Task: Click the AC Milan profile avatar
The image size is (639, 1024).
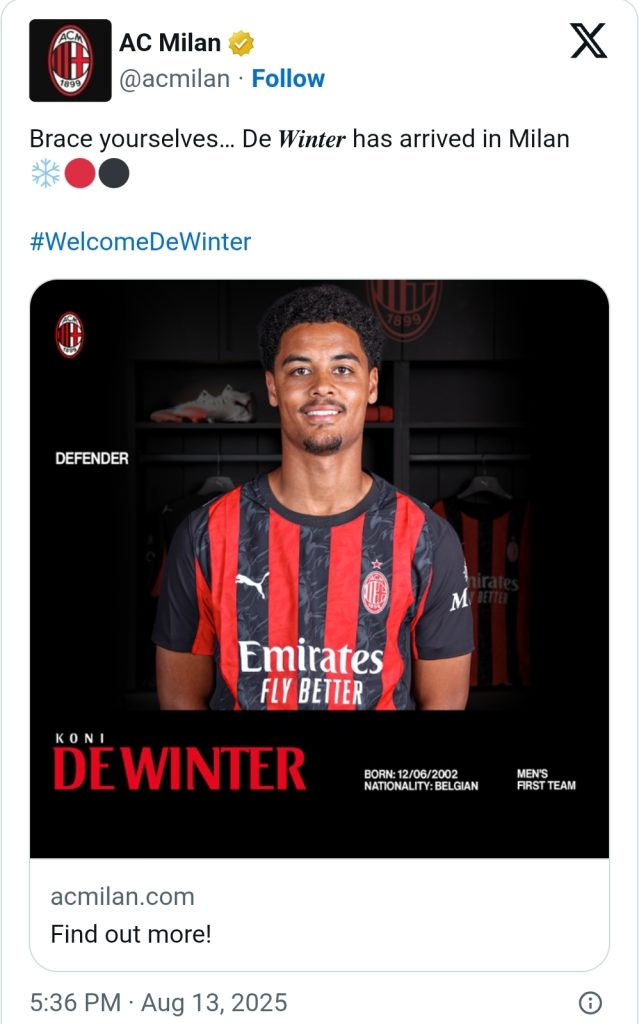Action: click(x=70, y=60)
